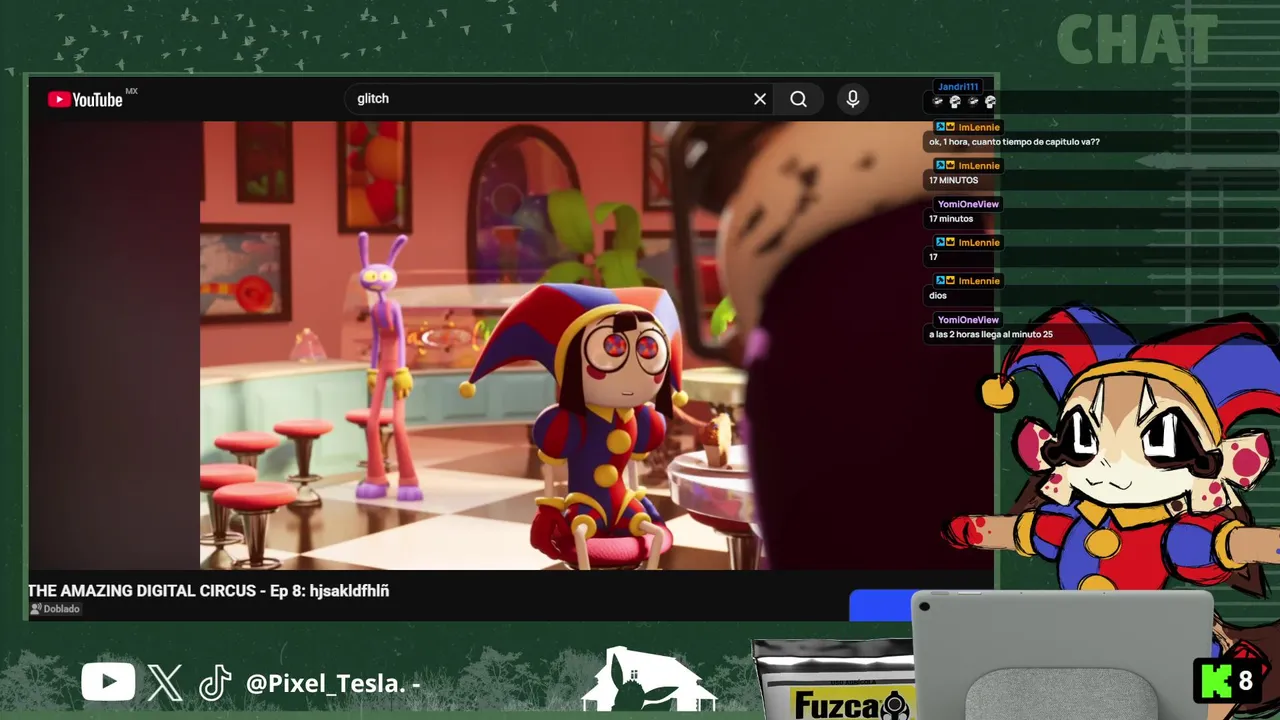This screenshot has width=1280, height=720.
Task: Click chat message '17 MINUTOS'
Action: coord(953,181)
